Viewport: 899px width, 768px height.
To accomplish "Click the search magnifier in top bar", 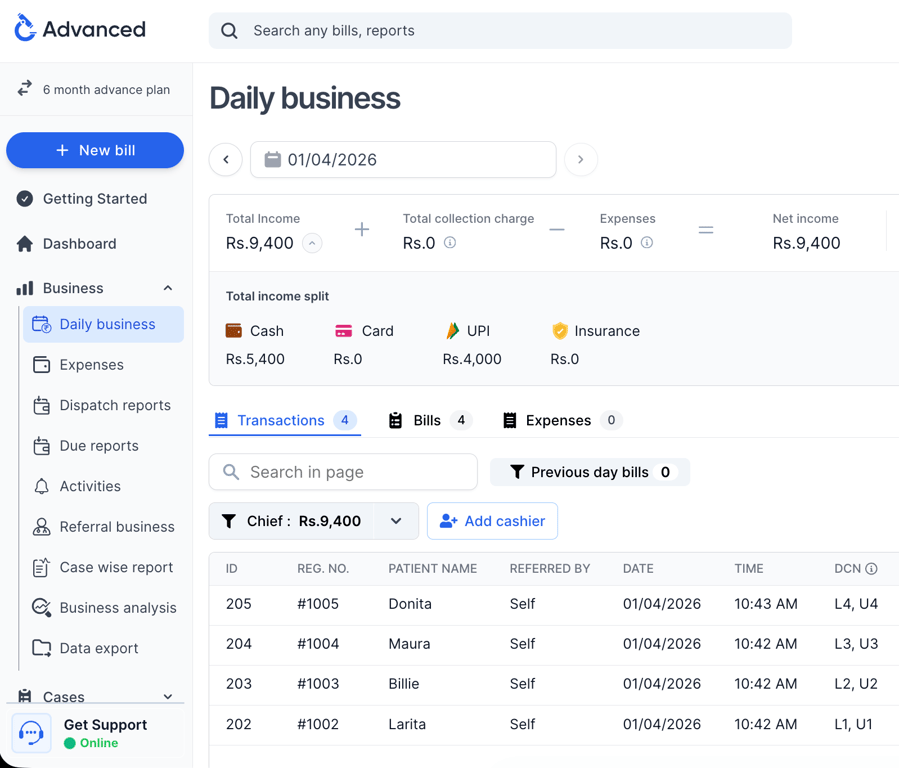I will click(x=228, y=31).
